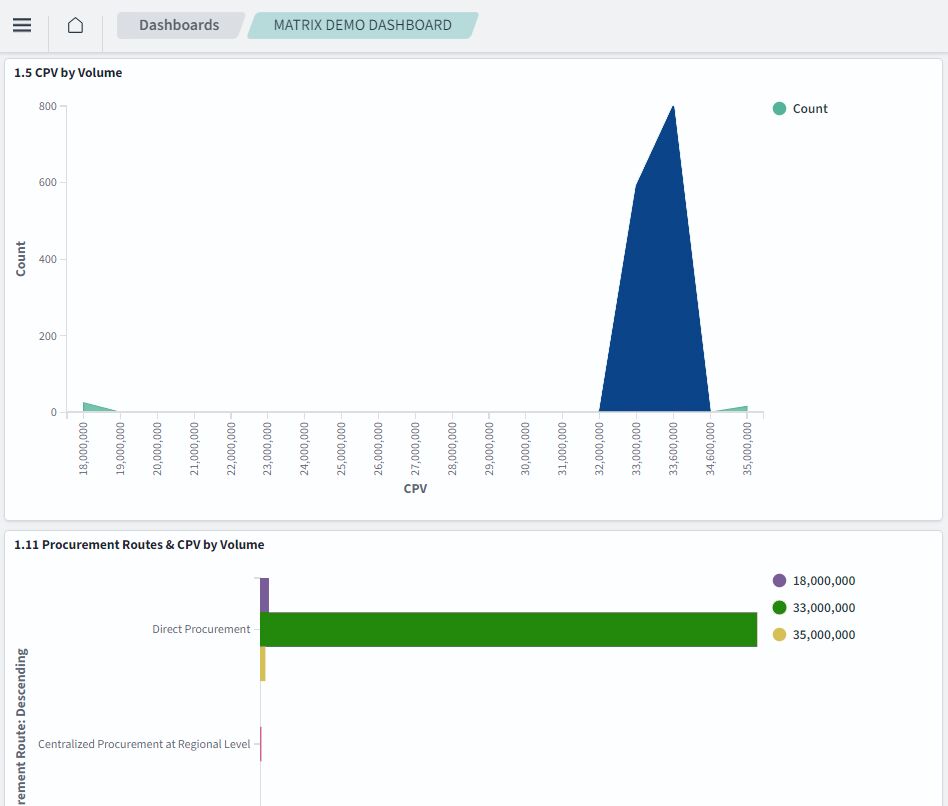
Task: Open the hamburger navigation menu
Action: (x=22, y=25)
